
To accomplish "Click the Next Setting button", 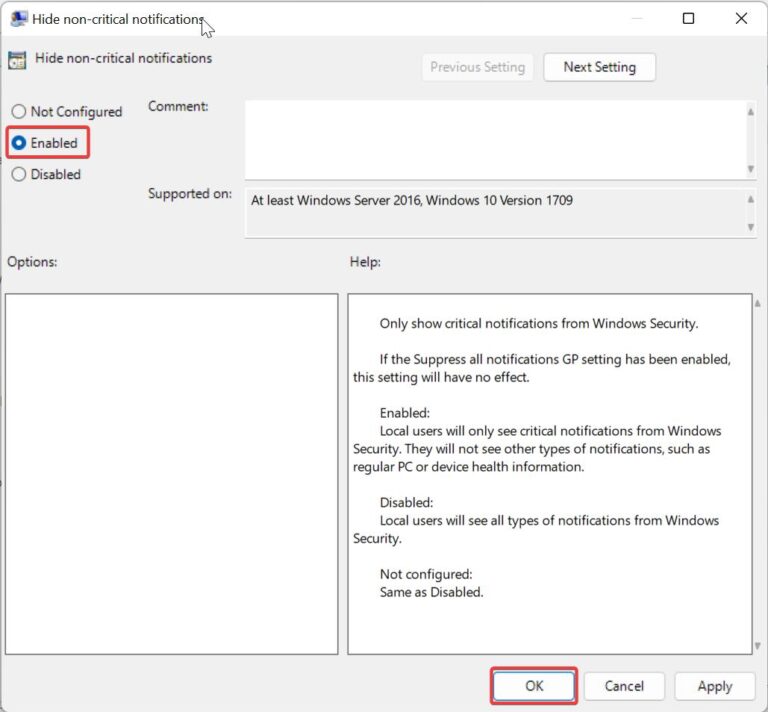I will click(x=600, y=67).
